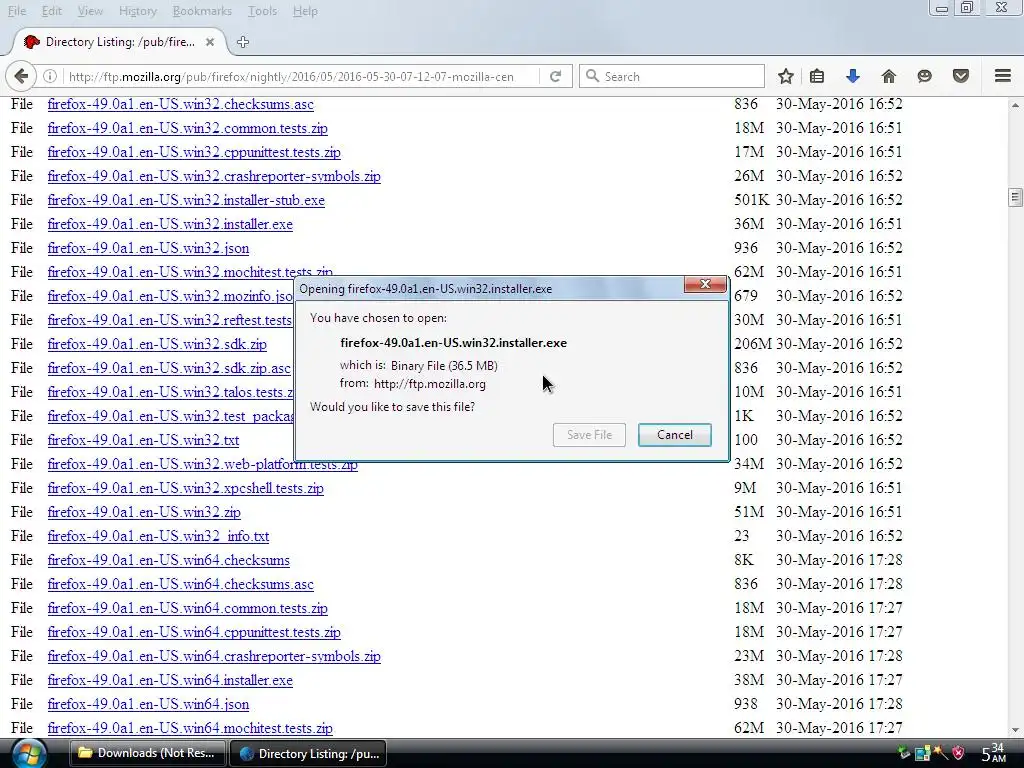The image size is (1024, 768).
Task: Open the View menu
Action: [x=90, y=11]
